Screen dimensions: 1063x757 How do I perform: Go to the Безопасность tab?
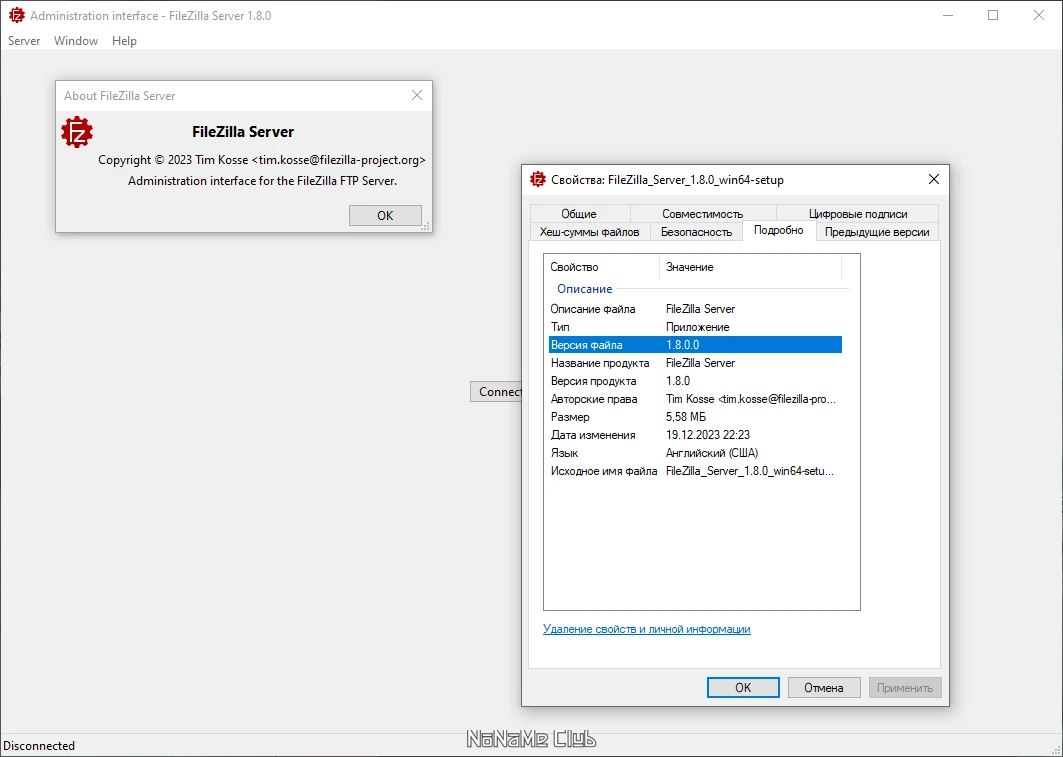click(696, 232)
